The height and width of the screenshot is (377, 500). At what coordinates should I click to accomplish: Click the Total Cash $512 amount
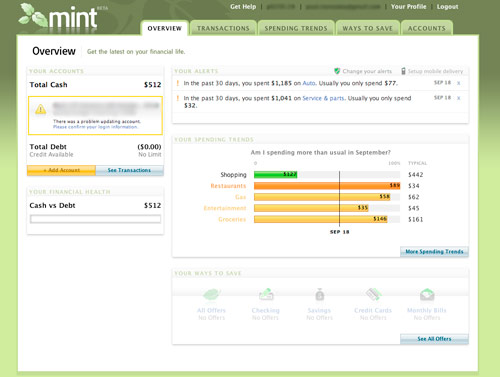(153, 85)
